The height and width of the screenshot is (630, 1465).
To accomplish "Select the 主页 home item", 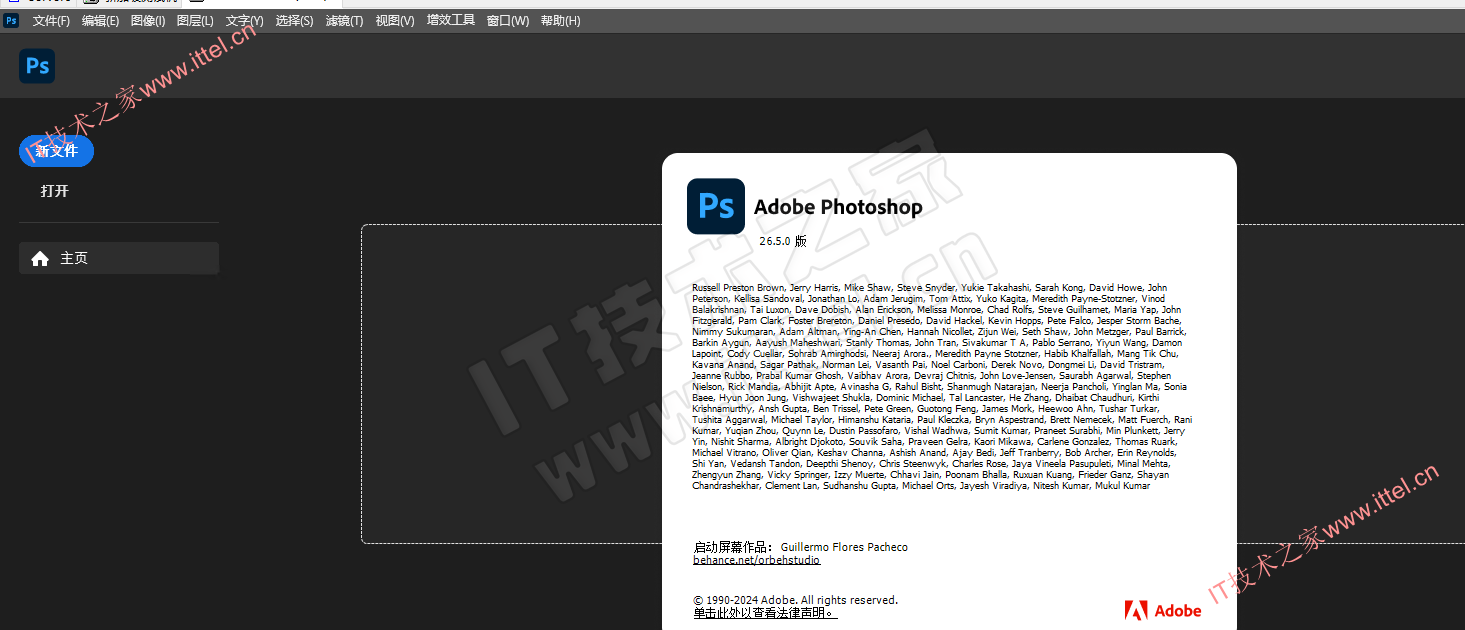I will point(119,258).
